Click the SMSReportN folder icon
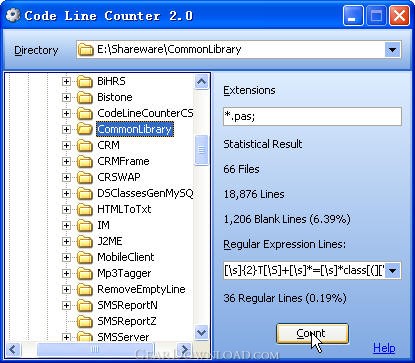 click(85, 305)
